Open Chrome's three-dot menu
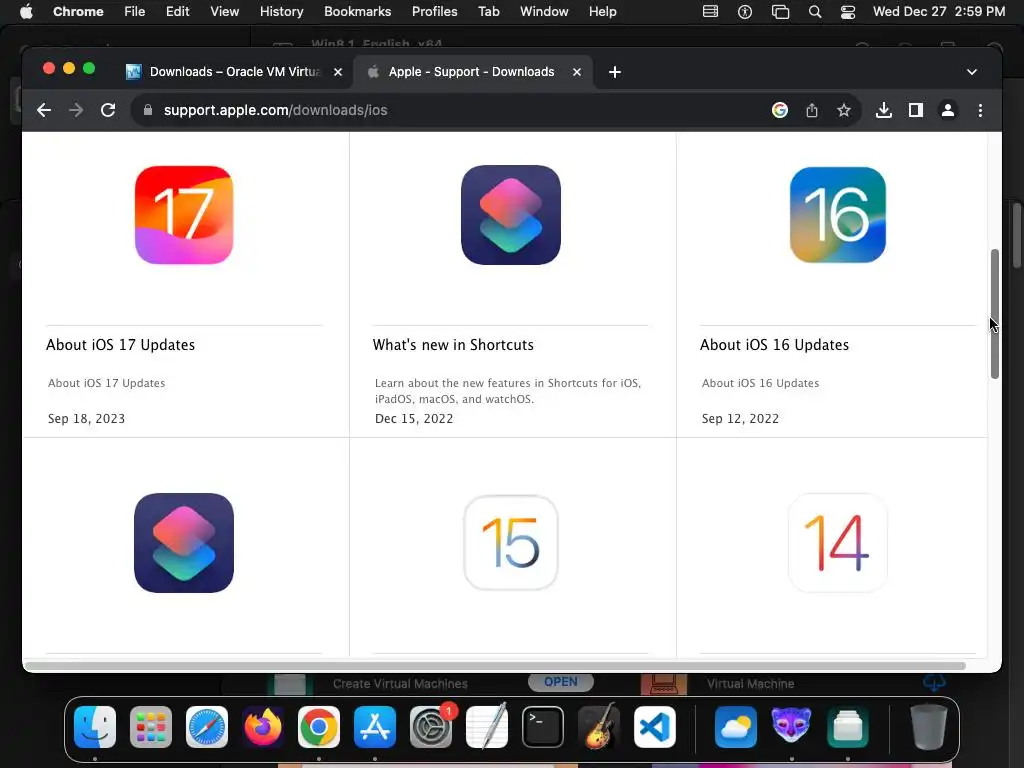 click(980, 110)
